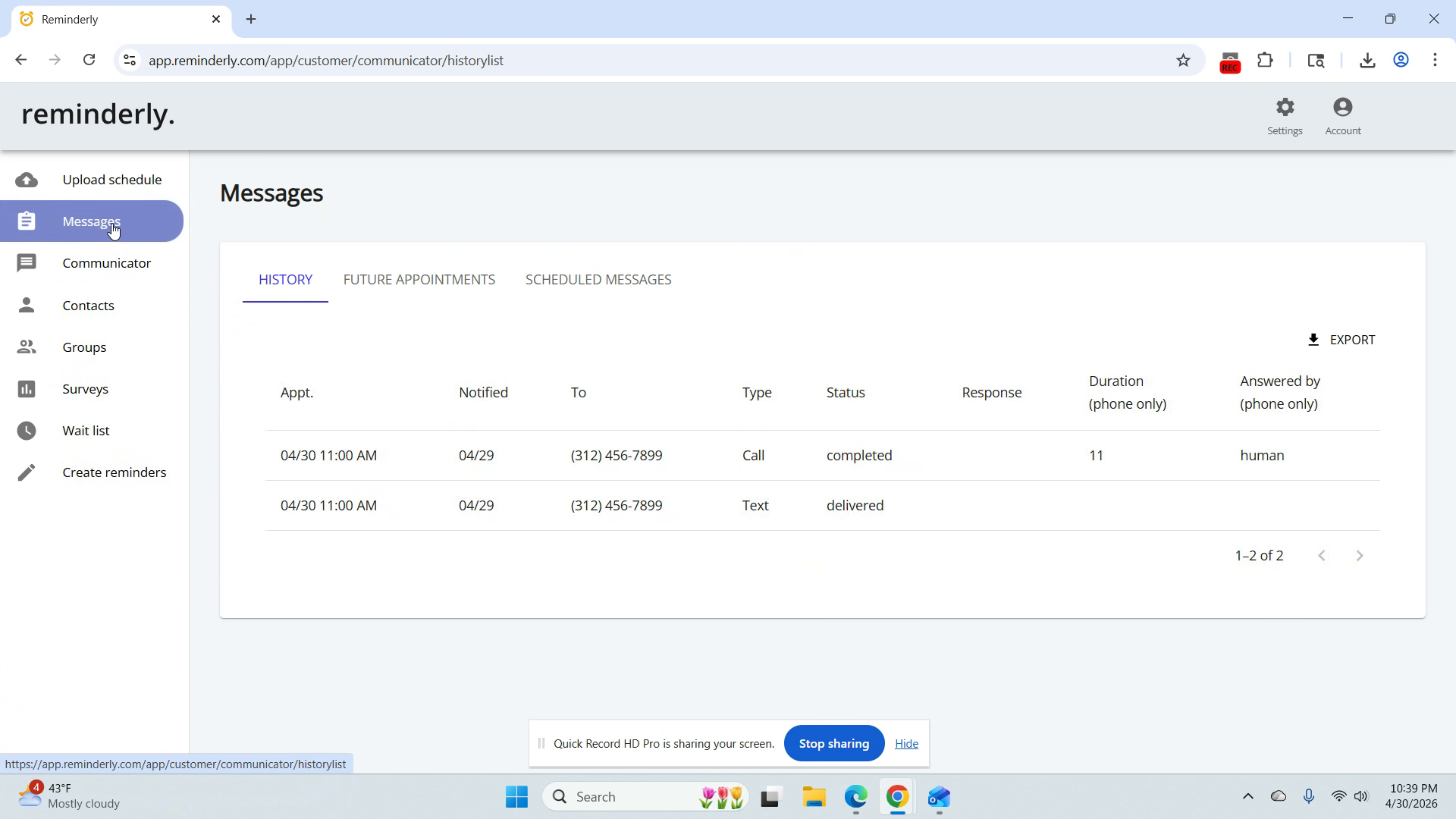The image size is (1456, 819).
Task: Click the delivered status cell
Action: click(x=855, y=506)
